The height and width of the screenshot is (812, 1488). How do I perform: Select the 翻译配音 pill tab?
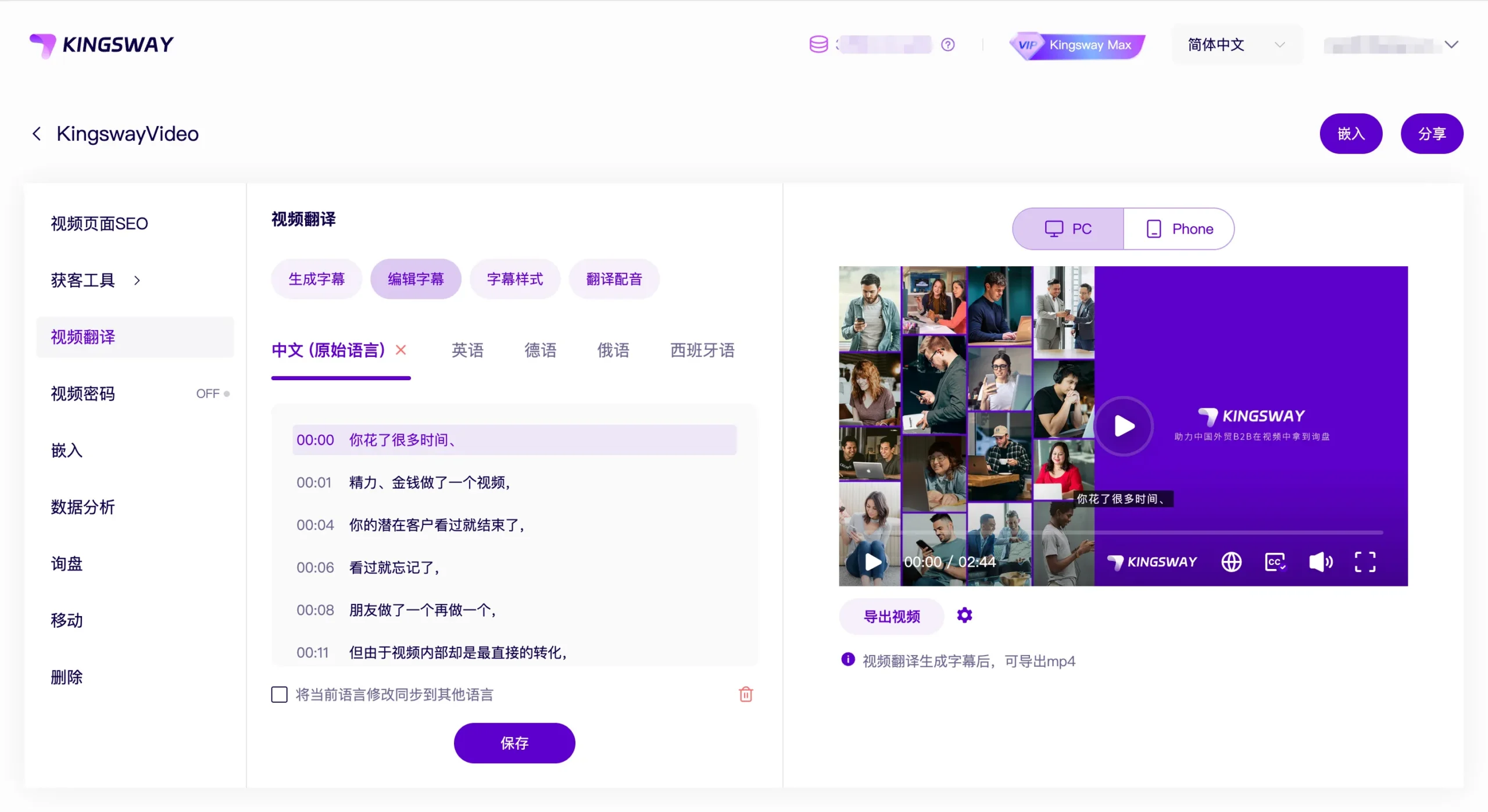pyautogui.click(x=614, y=279)
